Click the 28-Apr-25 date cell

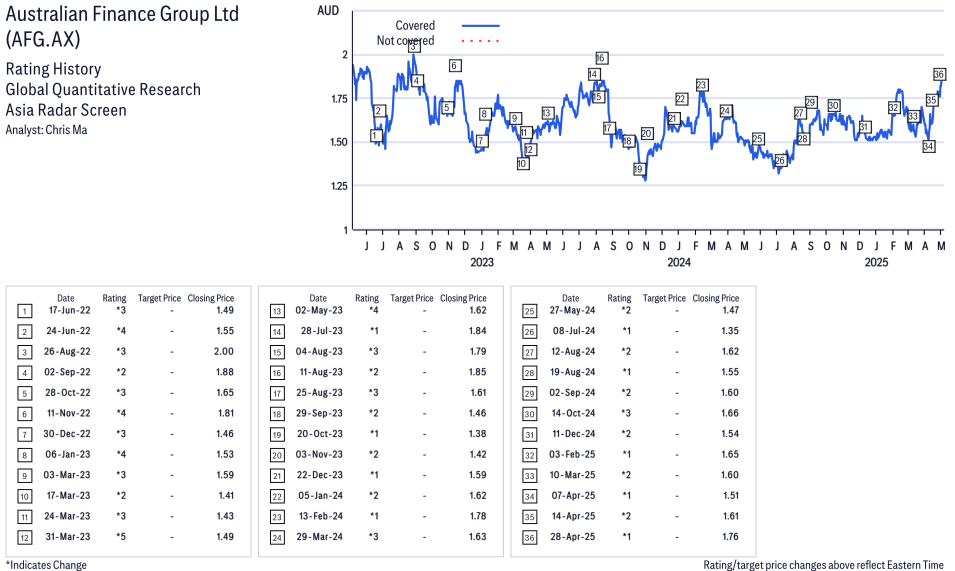pyautogui.click(x=573, y=537)
